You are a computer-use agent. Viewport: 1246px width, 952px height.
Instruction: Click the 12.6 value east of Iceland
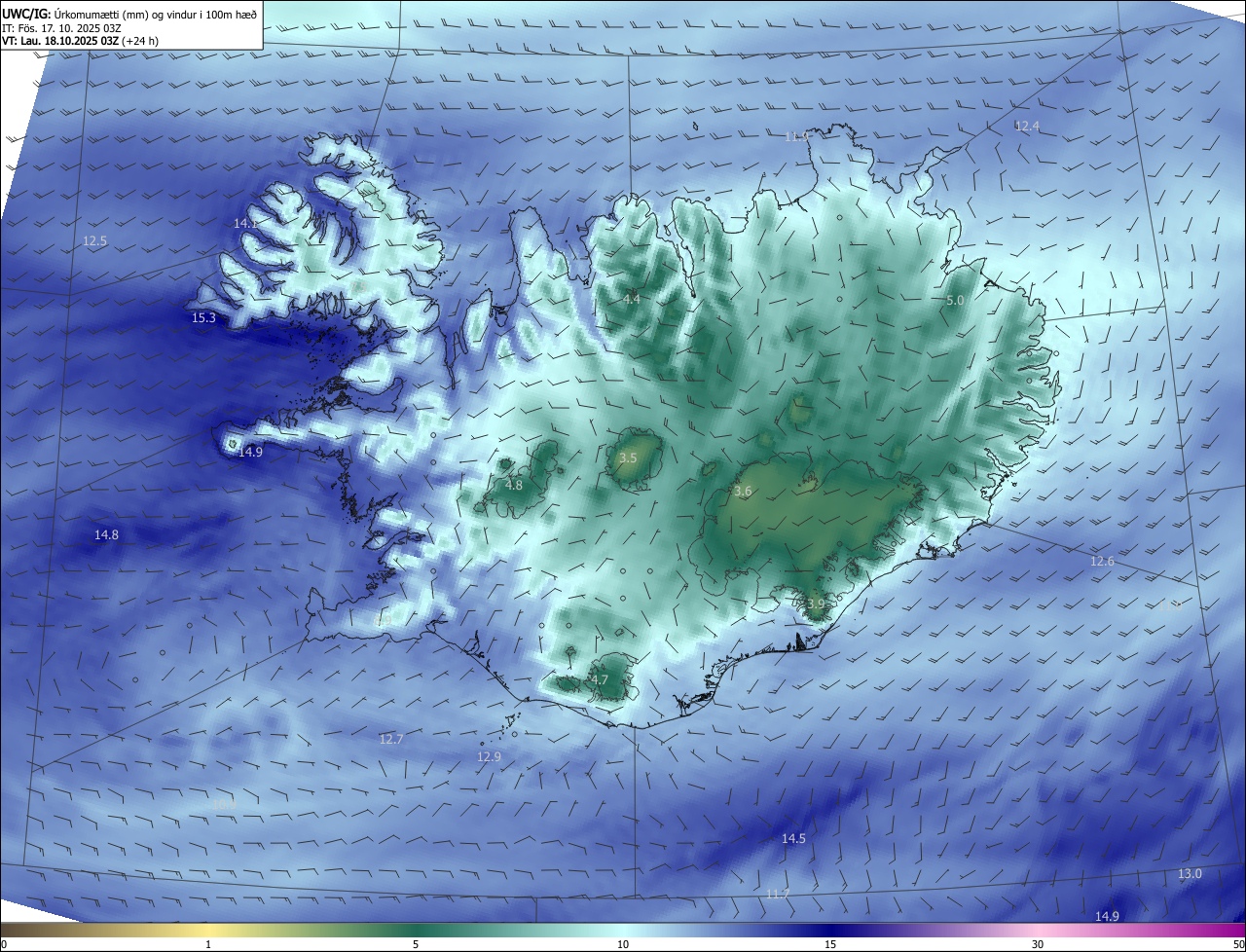(1102, 561)
